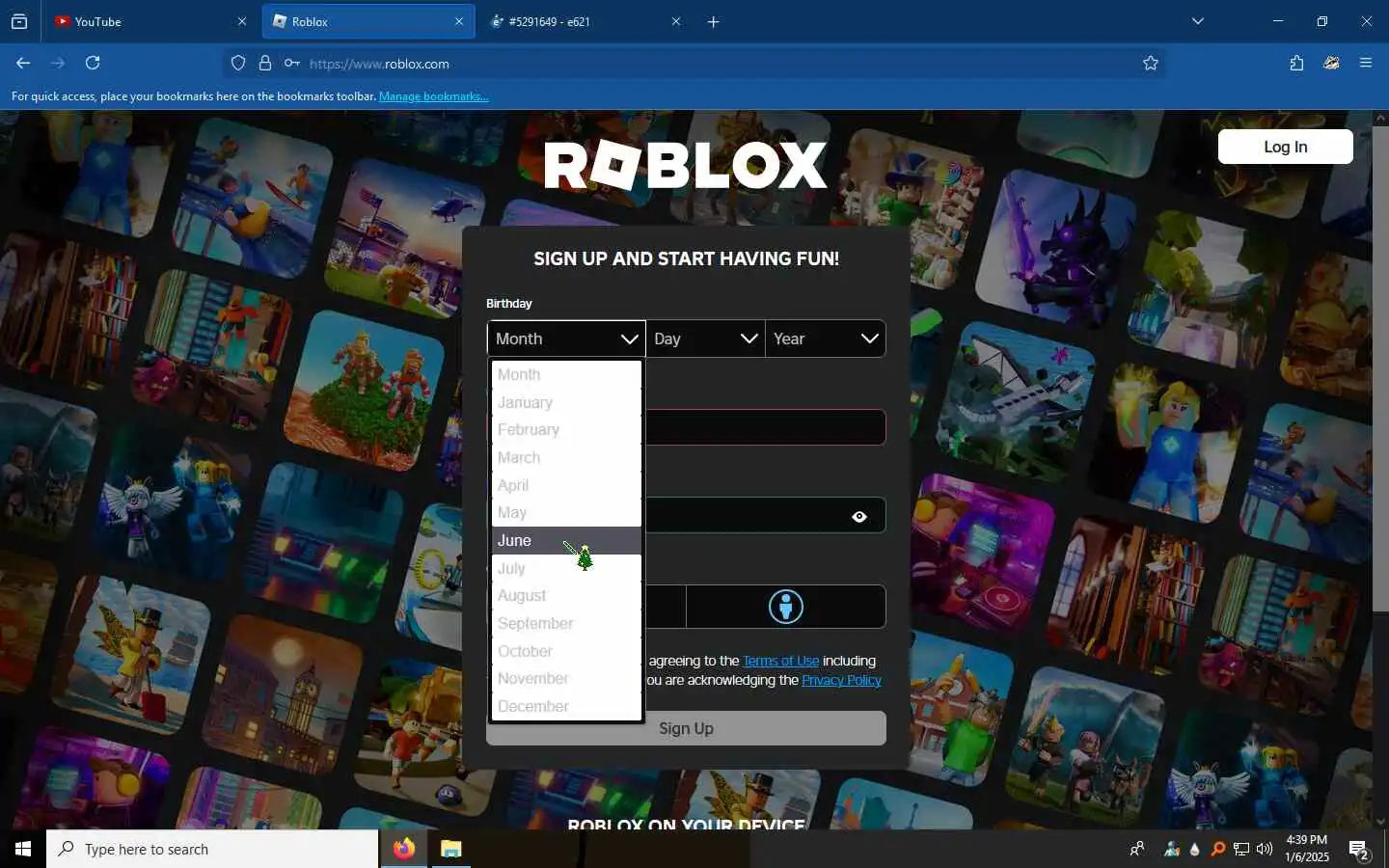The height and width of the screenshot is (868, 1389).
Task: Select September from month list
Action: [x=566, y=624]
